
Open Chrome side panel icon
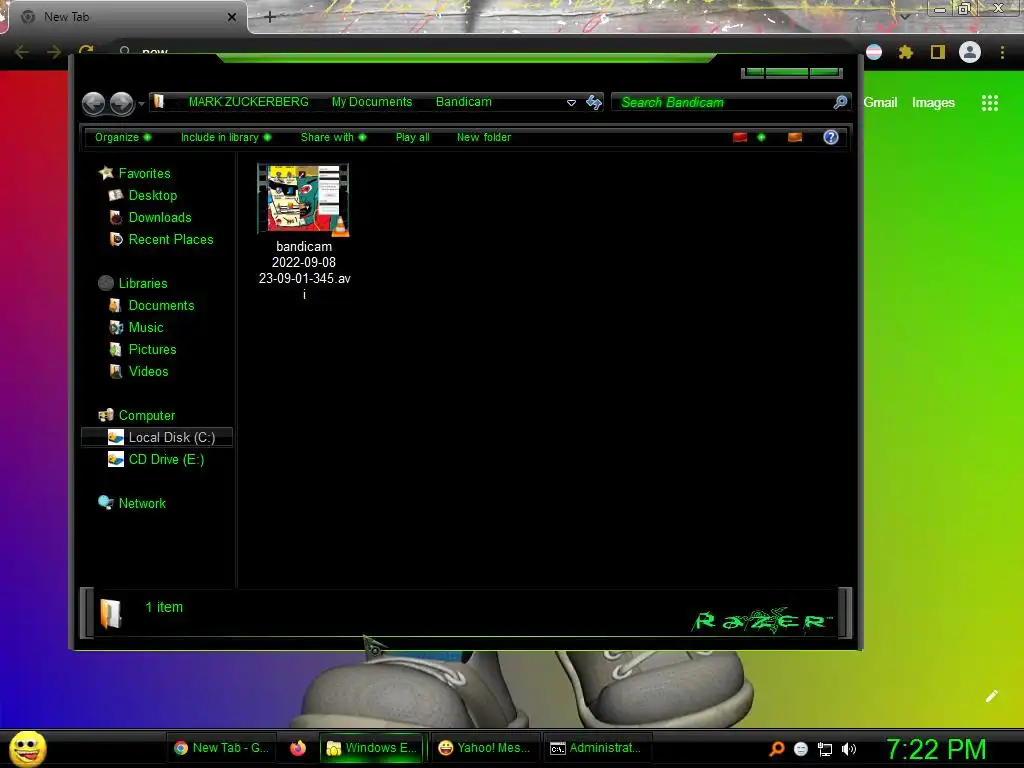pyautogui.click(x=938, y=52)
